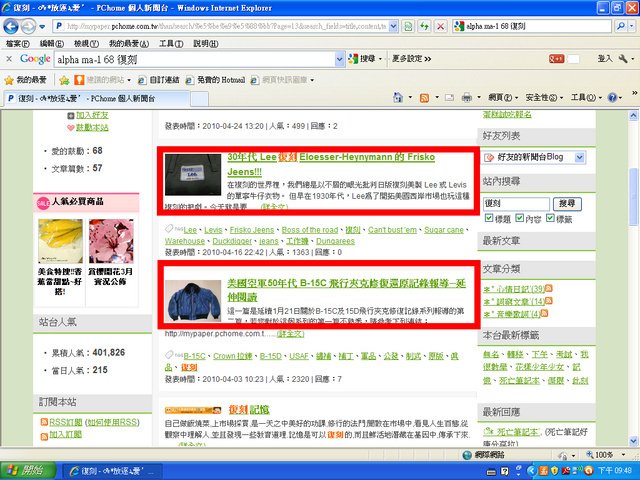Click the Home icon in command bar
The width and height of the screenshot is (640, 480).
coord(398,98)
